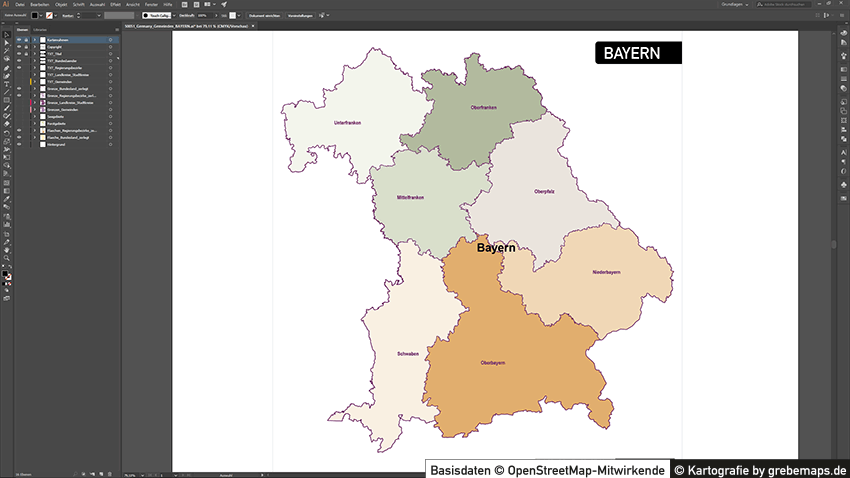Select the Selection tool (black arrow)
The image size is (850, 478).
tap(6, 35)
